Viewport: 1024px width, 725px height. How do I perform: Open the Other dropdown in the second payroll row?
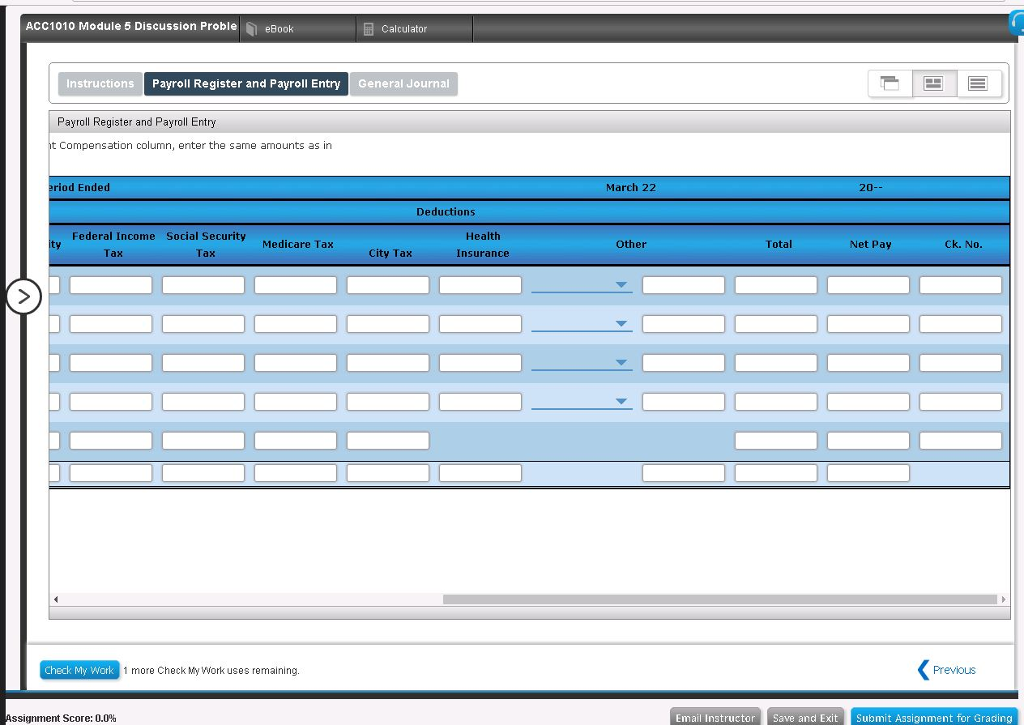621,323
